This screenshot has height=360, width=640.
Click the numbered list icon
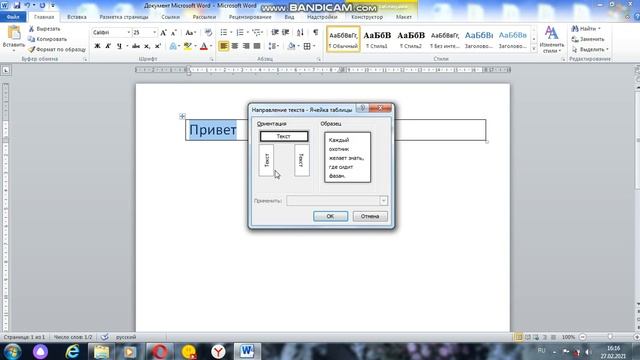pos(240,32)
